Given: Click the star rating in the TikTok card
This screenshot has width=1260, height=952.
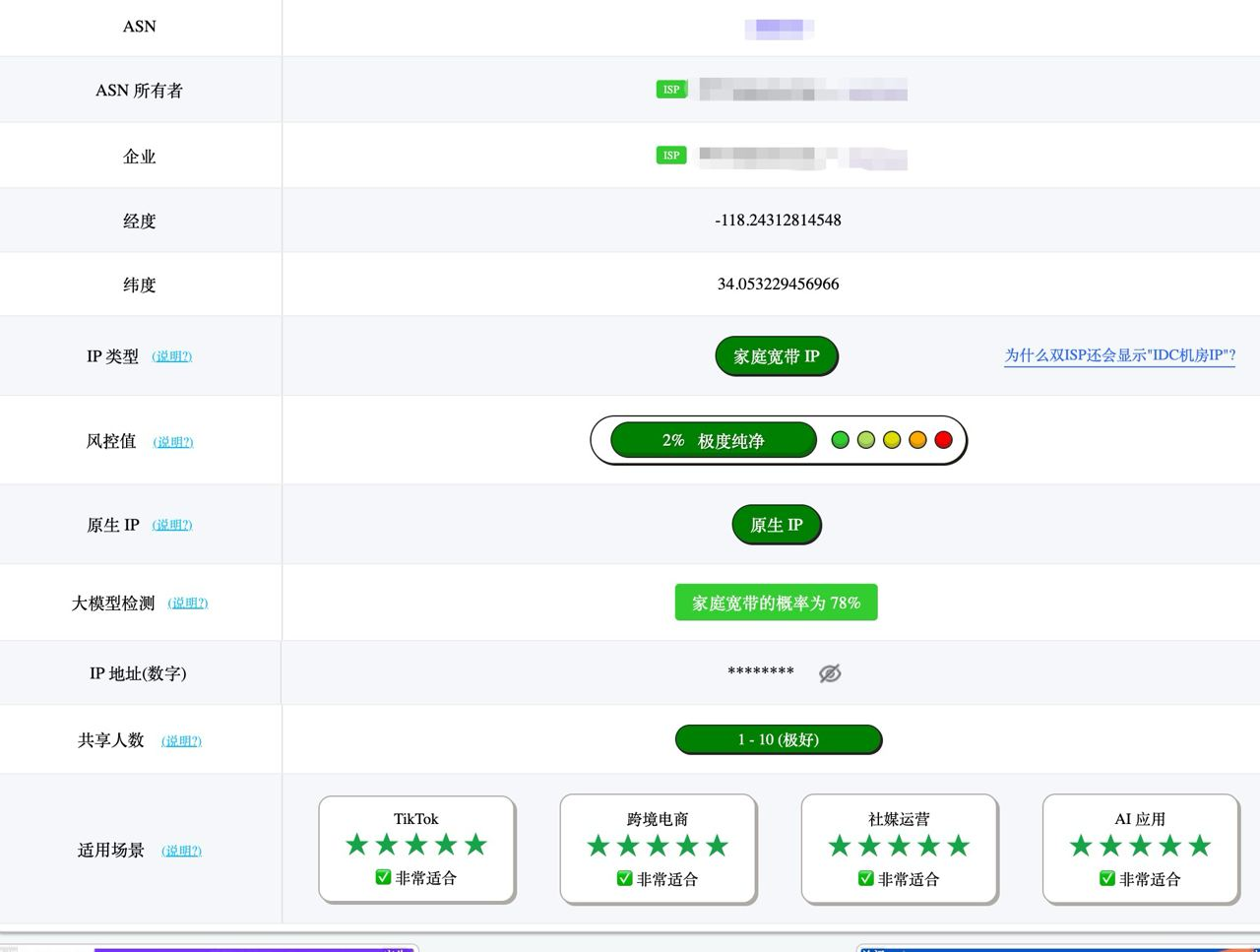Looking at the screenshot, I should (x=416, y=845).
